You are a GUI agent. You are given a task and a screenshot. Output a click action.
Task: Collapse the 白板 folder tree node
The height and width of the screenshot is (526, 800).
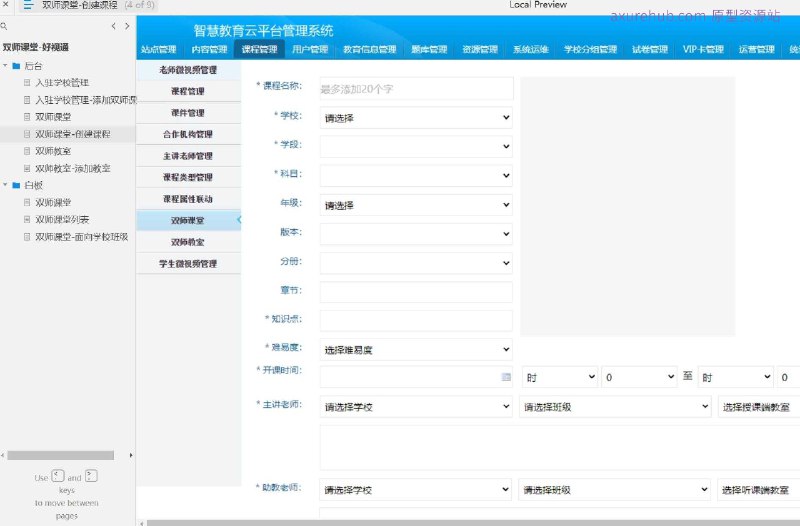click(x=5, y=185)
